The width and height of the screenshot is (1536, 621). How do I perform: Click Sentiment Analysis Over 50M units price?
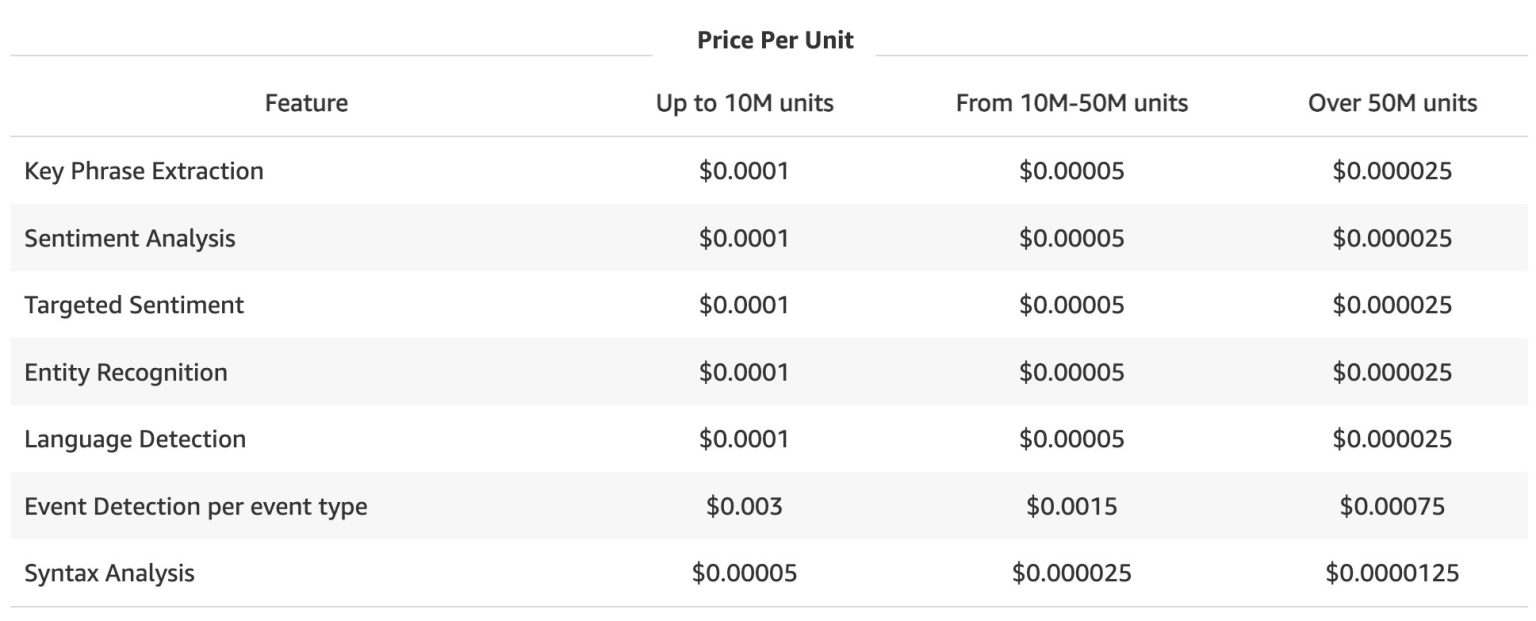pyautogui.click(x=1392, y=238)
